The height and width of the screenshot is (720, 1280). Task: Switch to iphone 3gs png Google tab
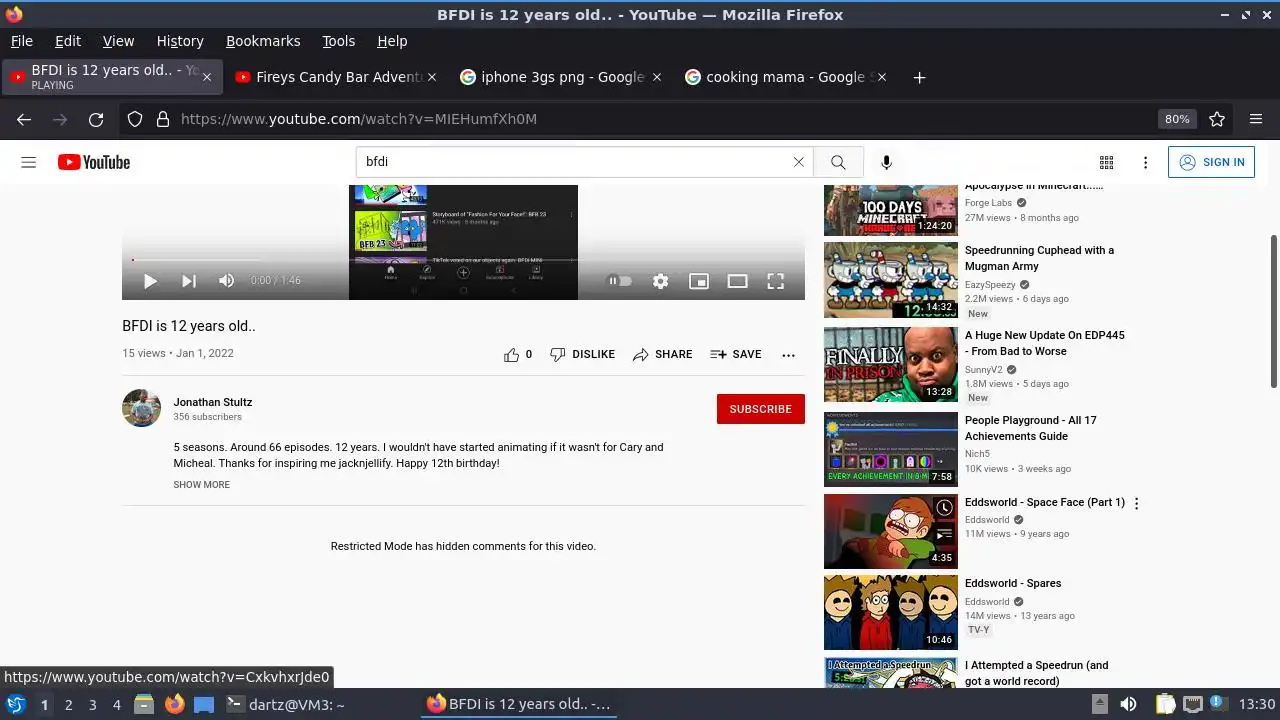click(563, 77)
